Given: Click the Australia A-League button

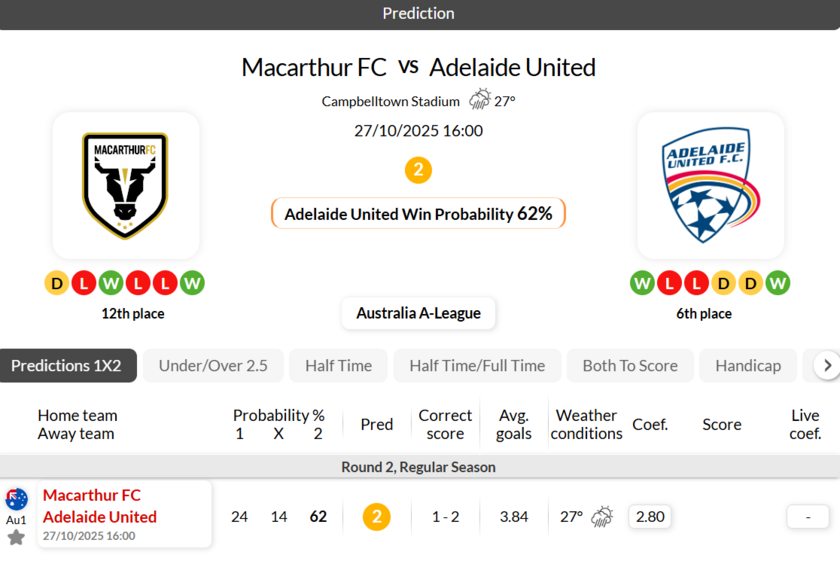Looking at the screenshot, I should coord(418,313).
